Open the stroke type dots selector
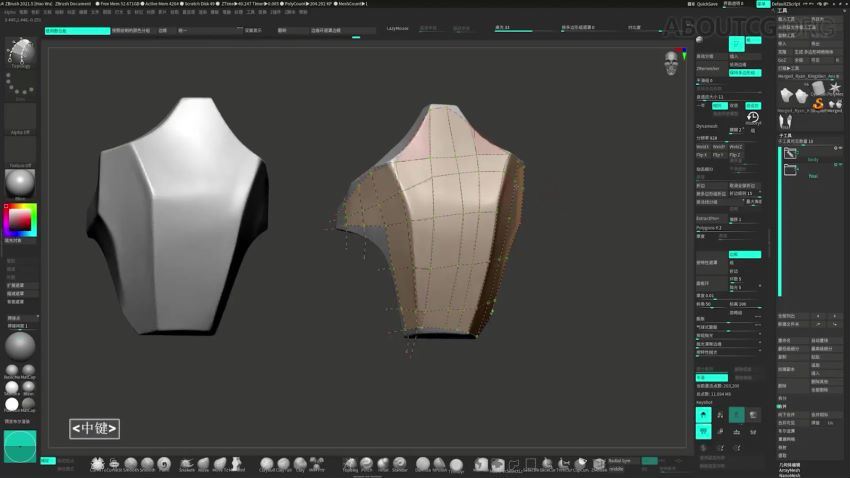 pyautogui.click(x=20, y=86)
